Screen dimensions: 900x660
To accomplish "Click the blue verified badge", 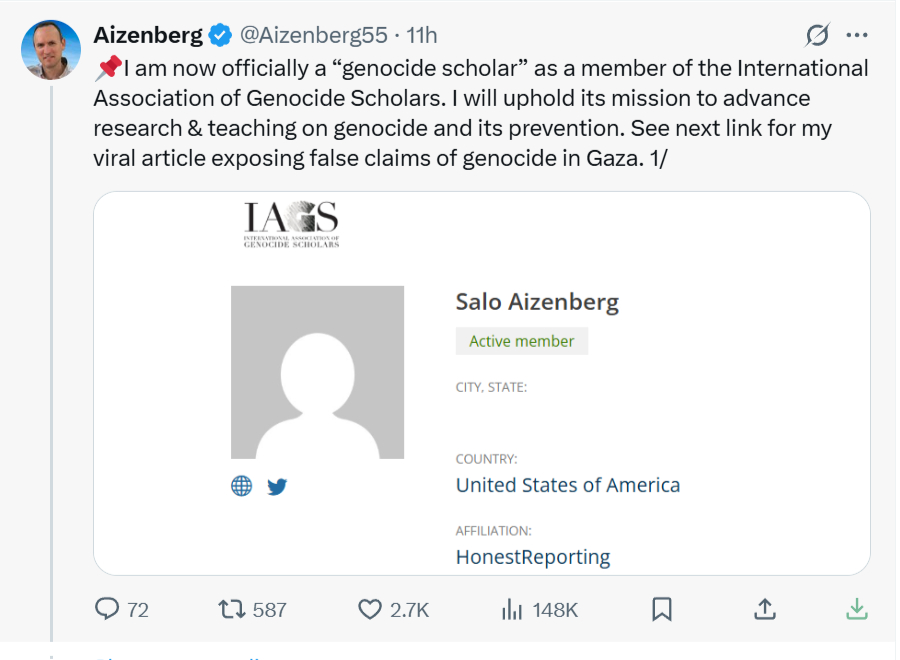I will [220, 35].
